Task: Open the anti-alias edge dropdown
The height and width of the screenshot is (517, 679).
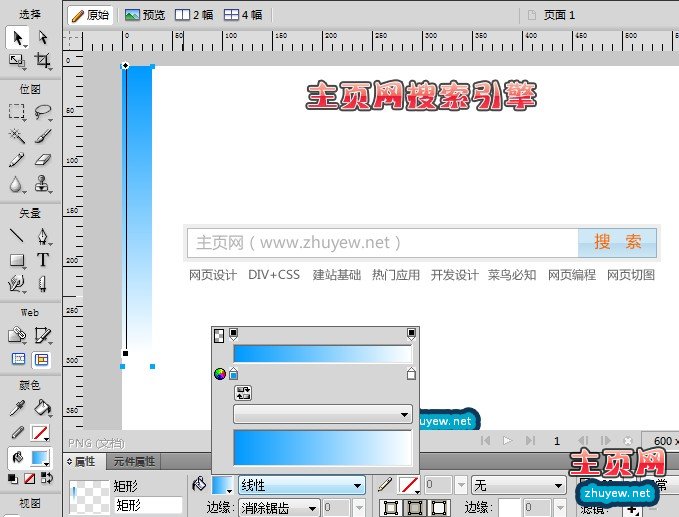Action: (279, 508)
